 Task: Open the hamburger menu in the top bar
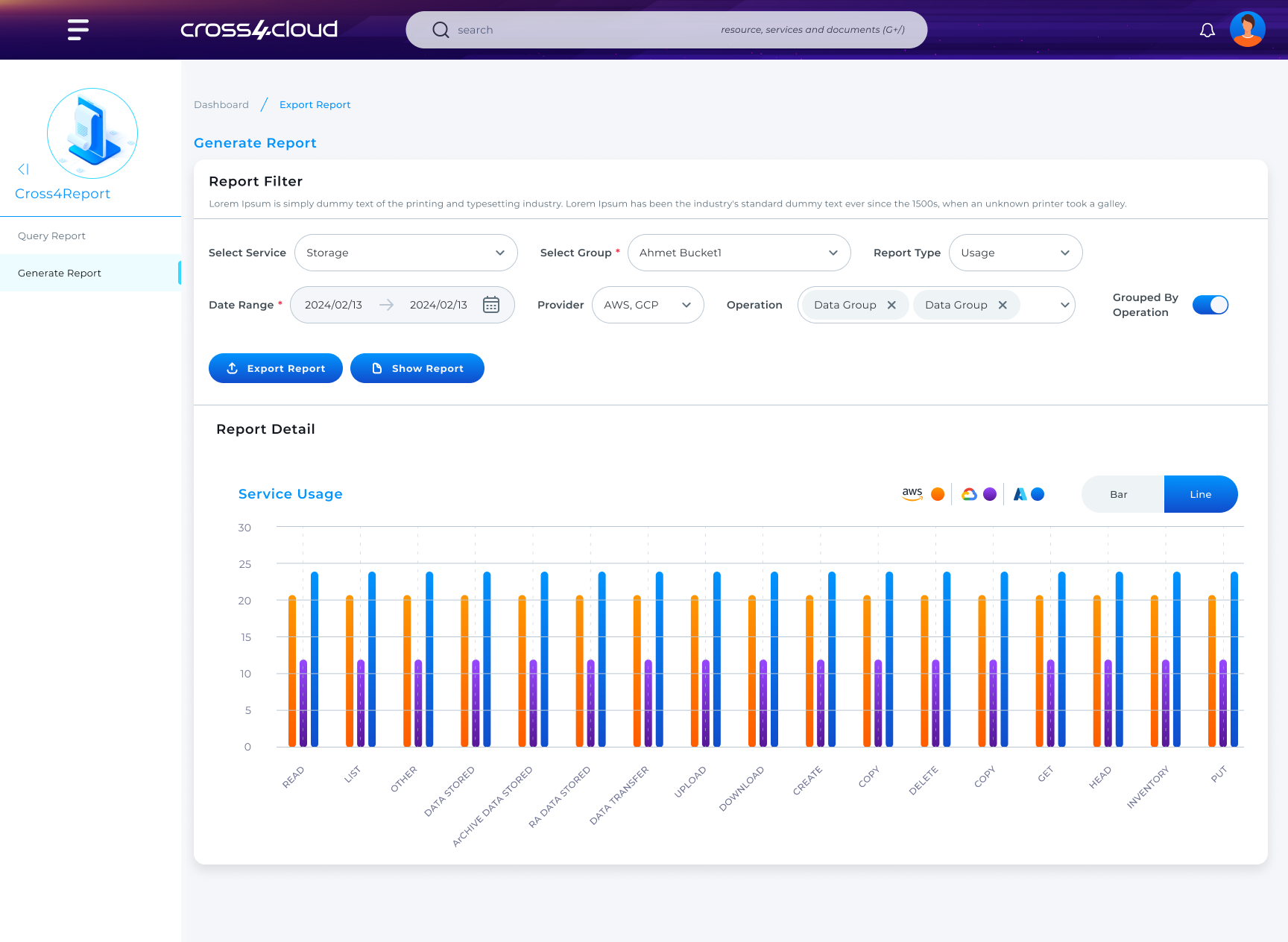pos(77,29)
